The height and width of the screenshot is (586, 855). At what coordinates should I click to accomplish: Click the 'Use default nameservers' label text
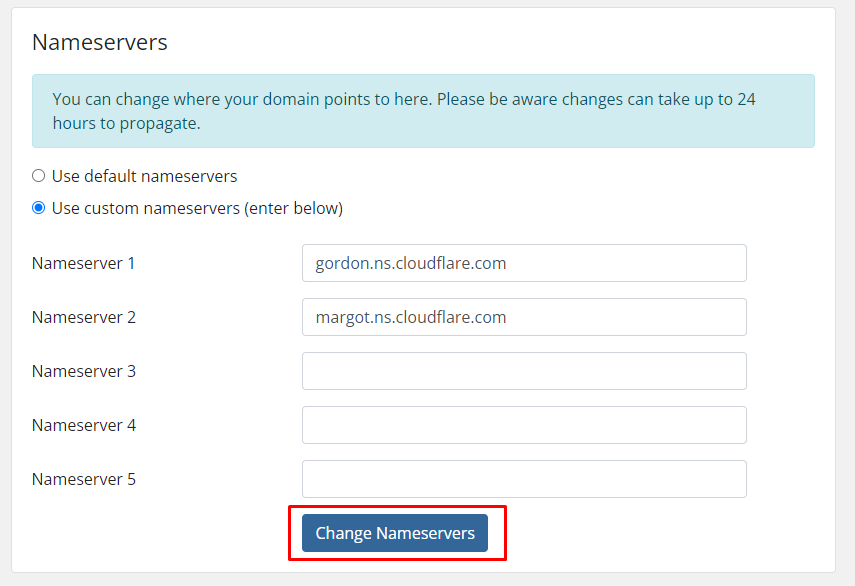(x=144, y=176)
